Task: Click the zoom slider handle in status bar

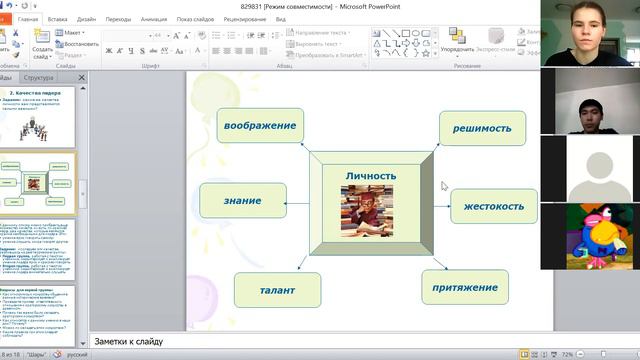Action: pyautogui.click(x=603, y=354)
